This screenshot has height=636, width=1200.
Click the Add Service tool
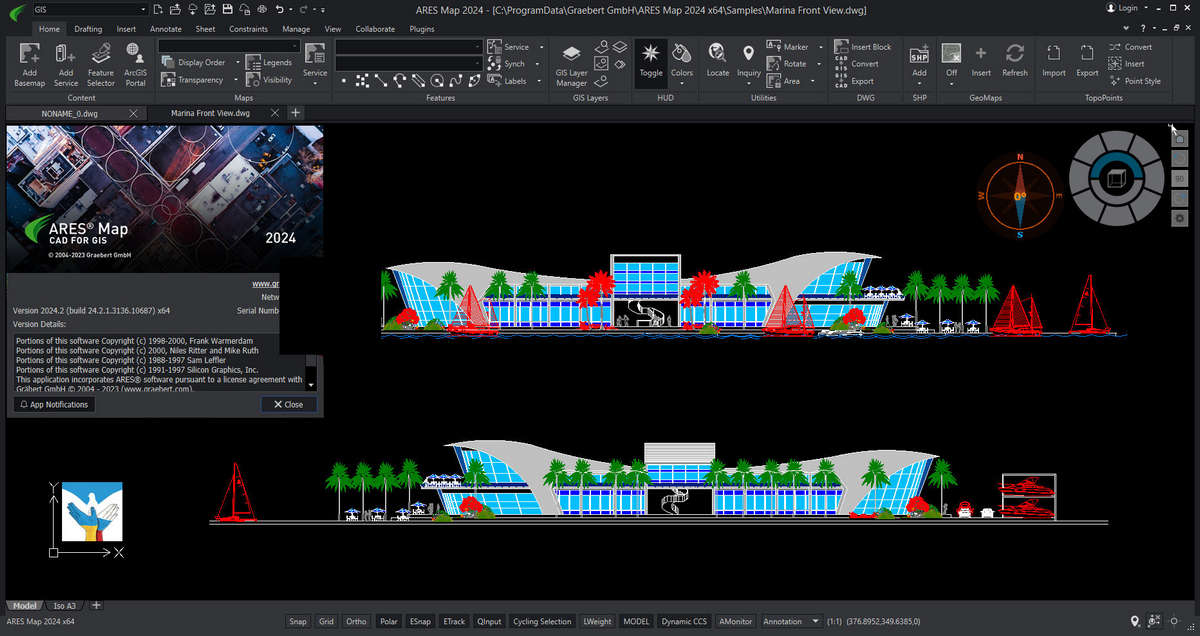65,64
